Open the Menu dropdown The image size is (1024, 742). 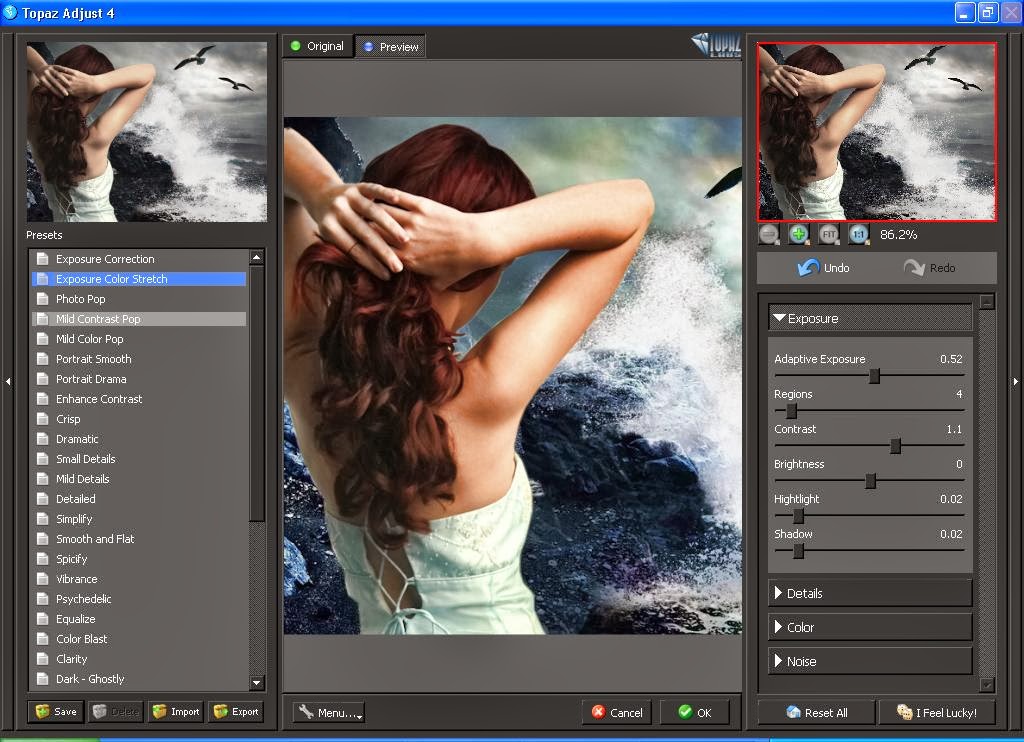point(329,713)
